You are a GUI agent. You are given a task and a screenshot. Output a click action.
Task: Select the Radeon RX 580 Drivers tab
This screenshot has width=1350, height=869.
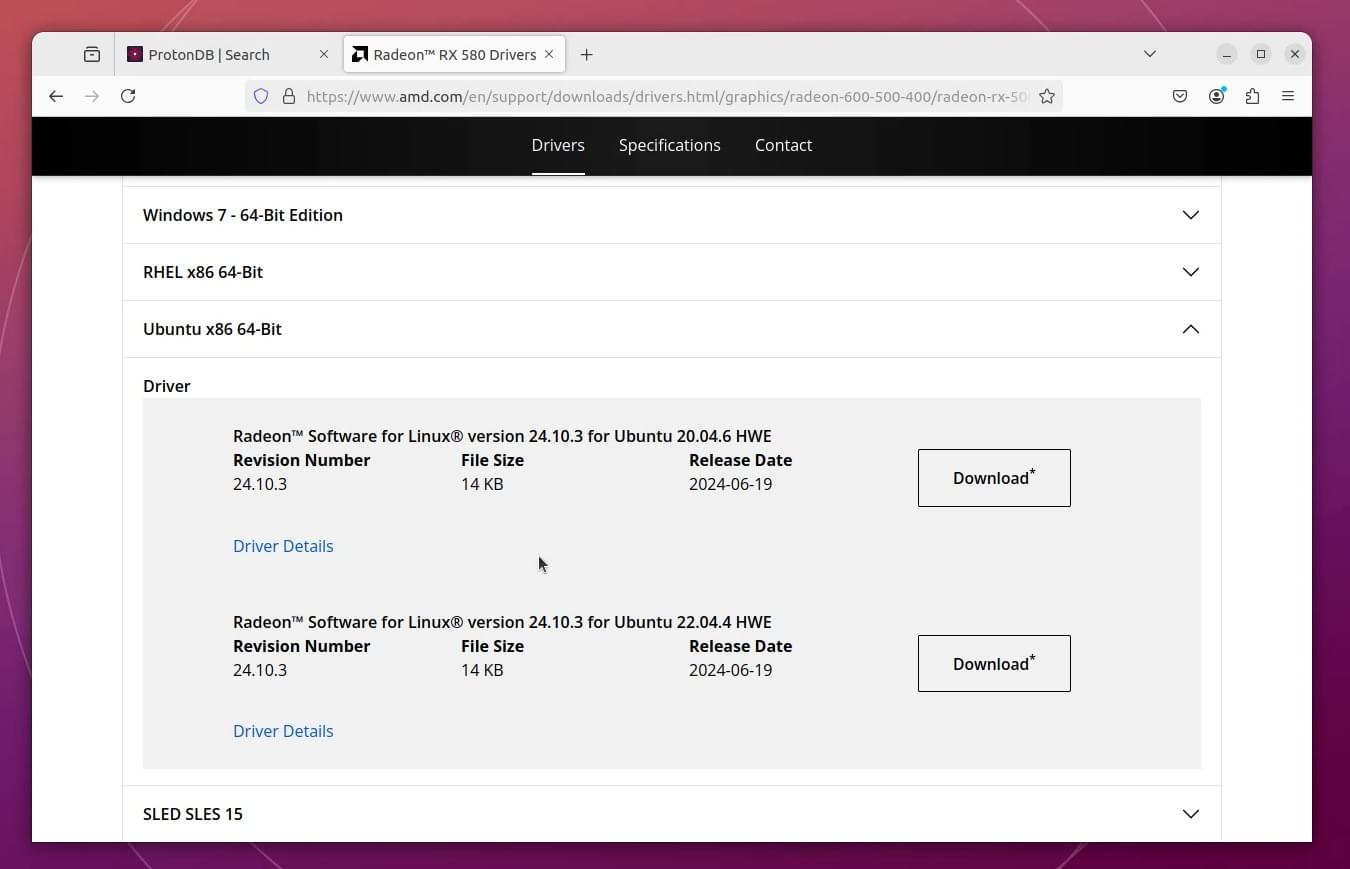[454, 54]
